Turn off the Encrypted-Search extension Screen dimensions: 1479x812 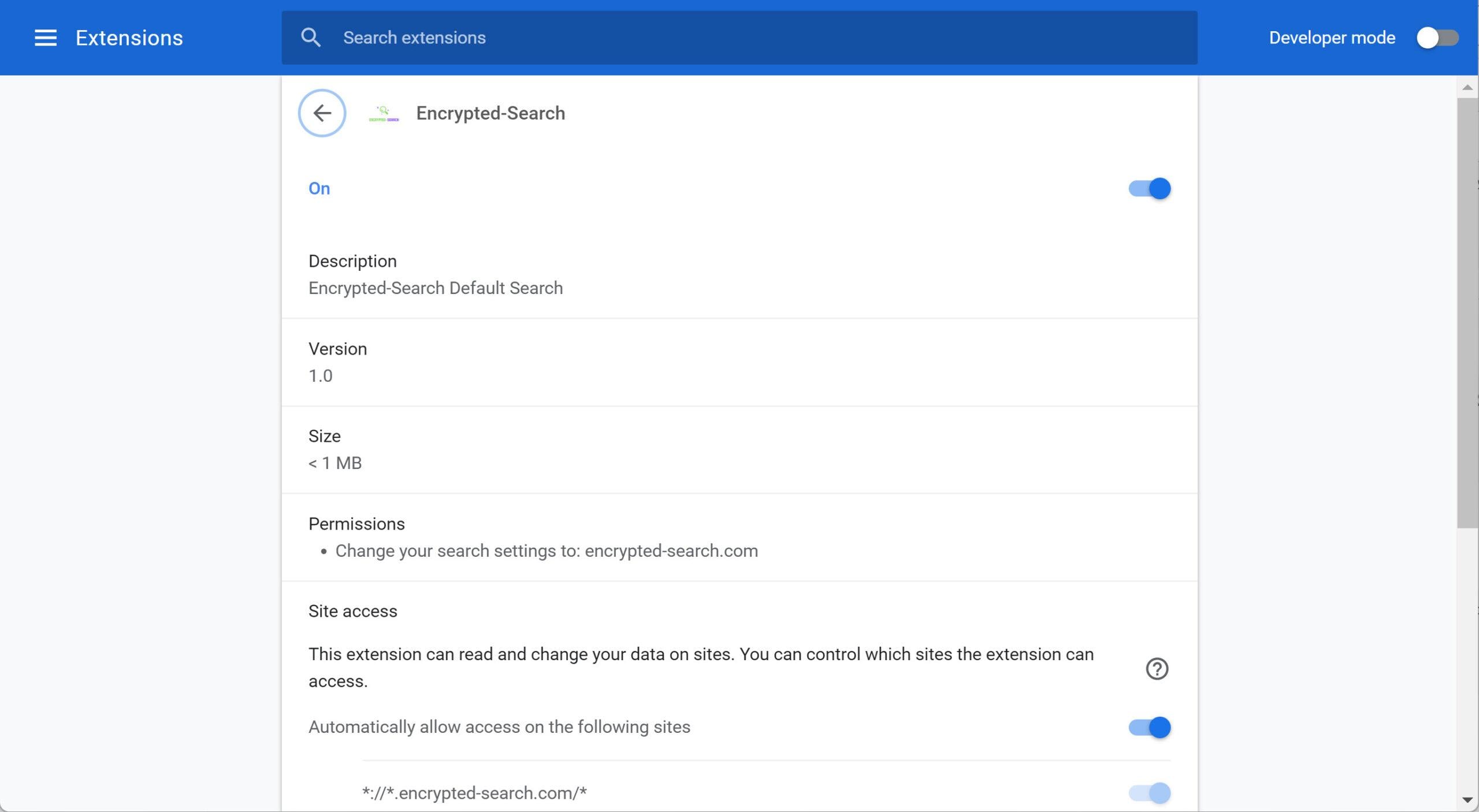point(1149,189)
